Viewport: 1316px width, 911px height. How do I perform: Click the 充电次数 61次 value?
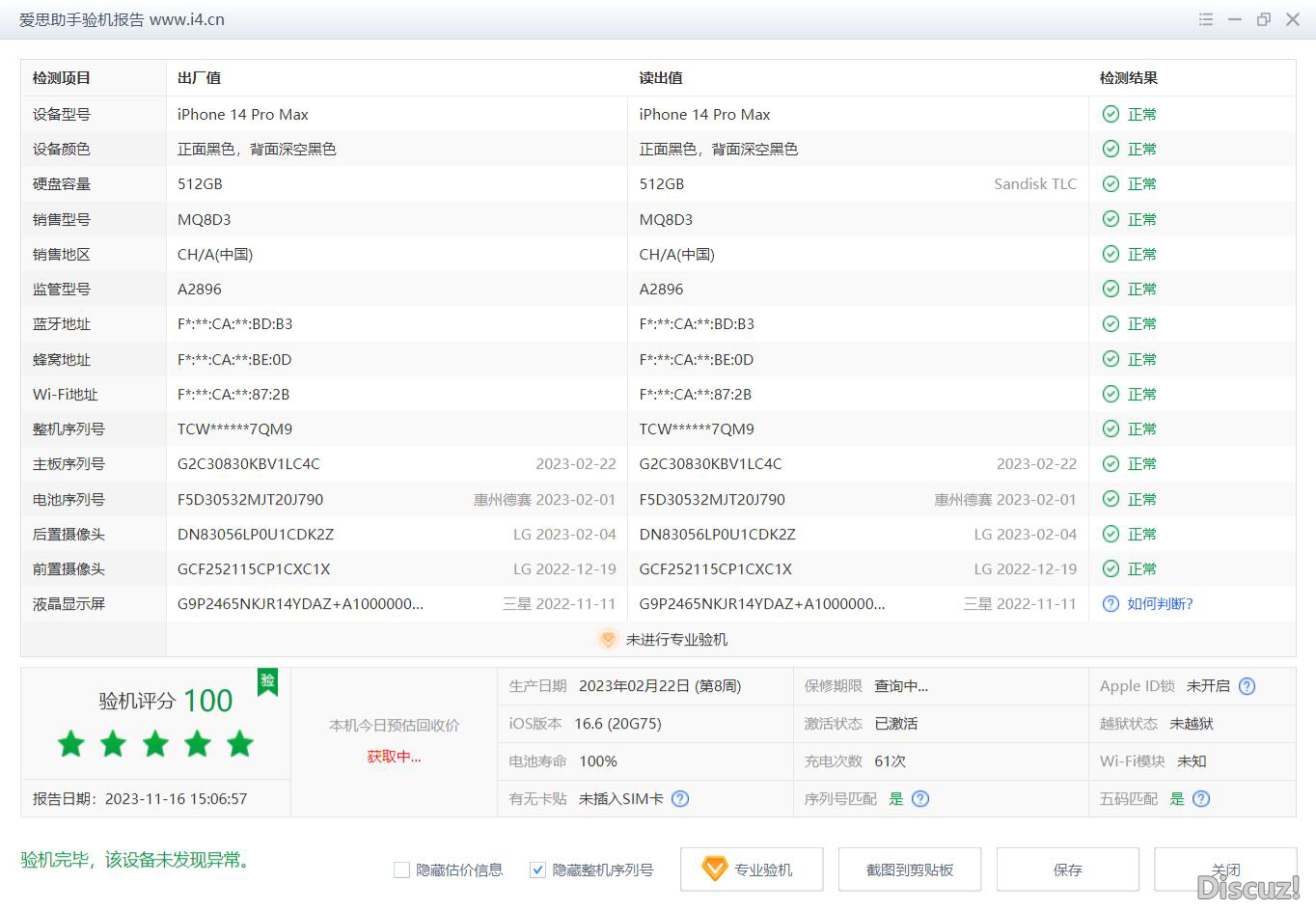(890, 761)
